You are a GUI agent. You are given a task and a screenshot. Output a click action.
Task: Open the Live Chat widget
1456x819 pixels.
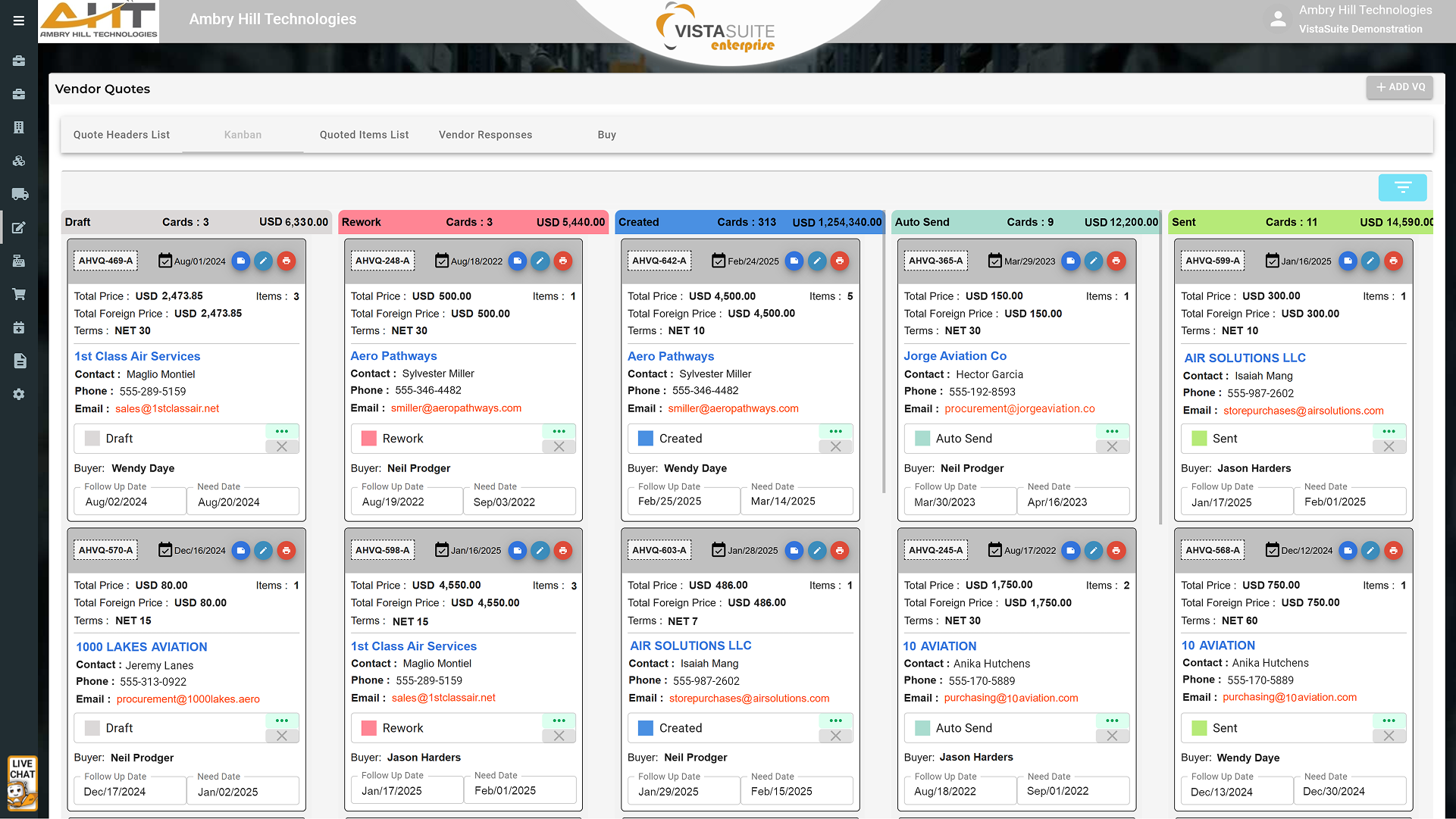pos(22,783)
